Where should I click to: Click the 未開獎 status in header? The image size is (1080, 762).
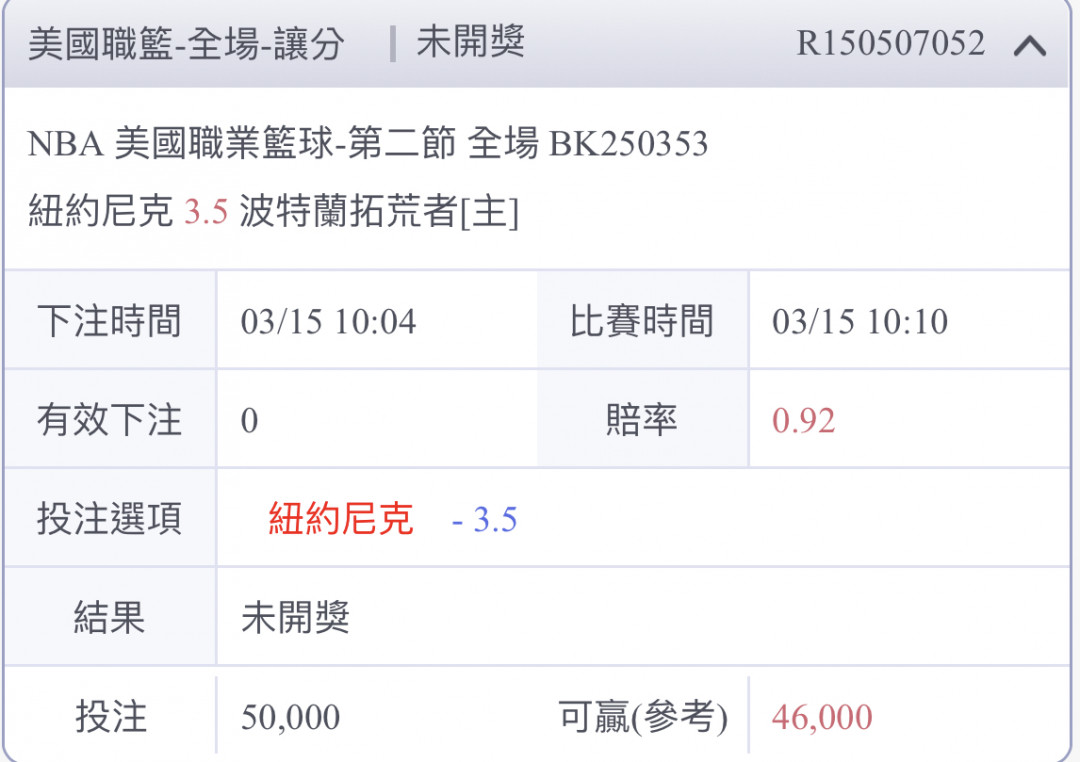[x=471, y=42]
